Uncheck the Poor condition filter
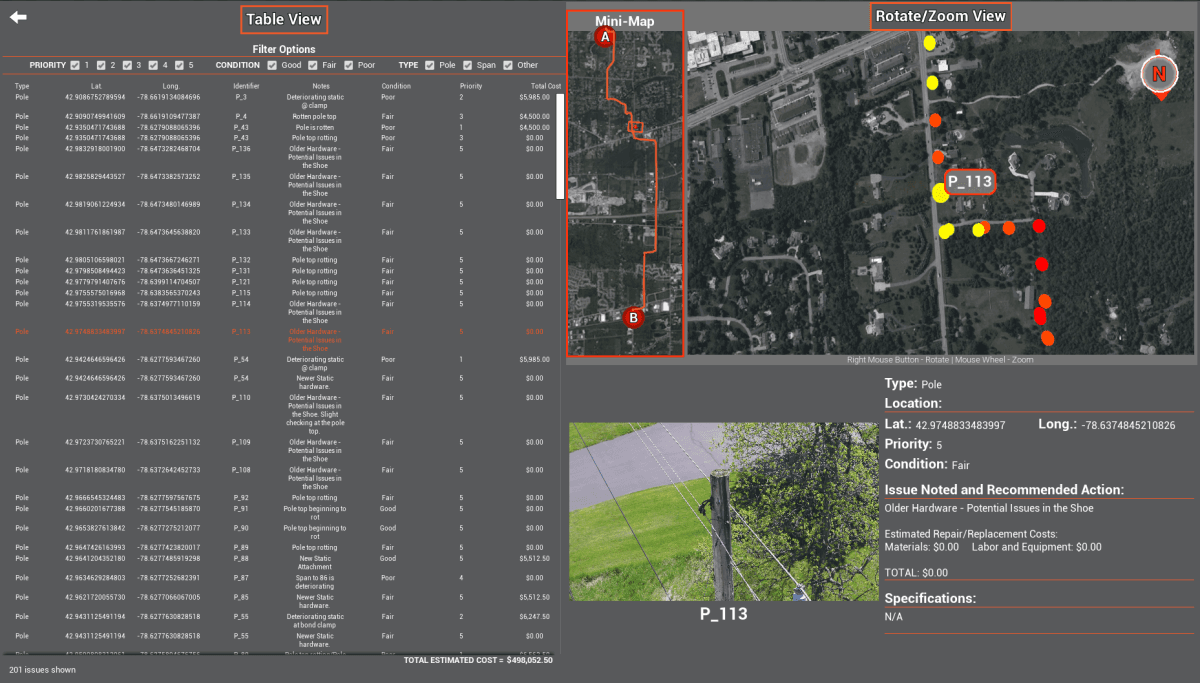The image size is (1200, 683). 348,65
